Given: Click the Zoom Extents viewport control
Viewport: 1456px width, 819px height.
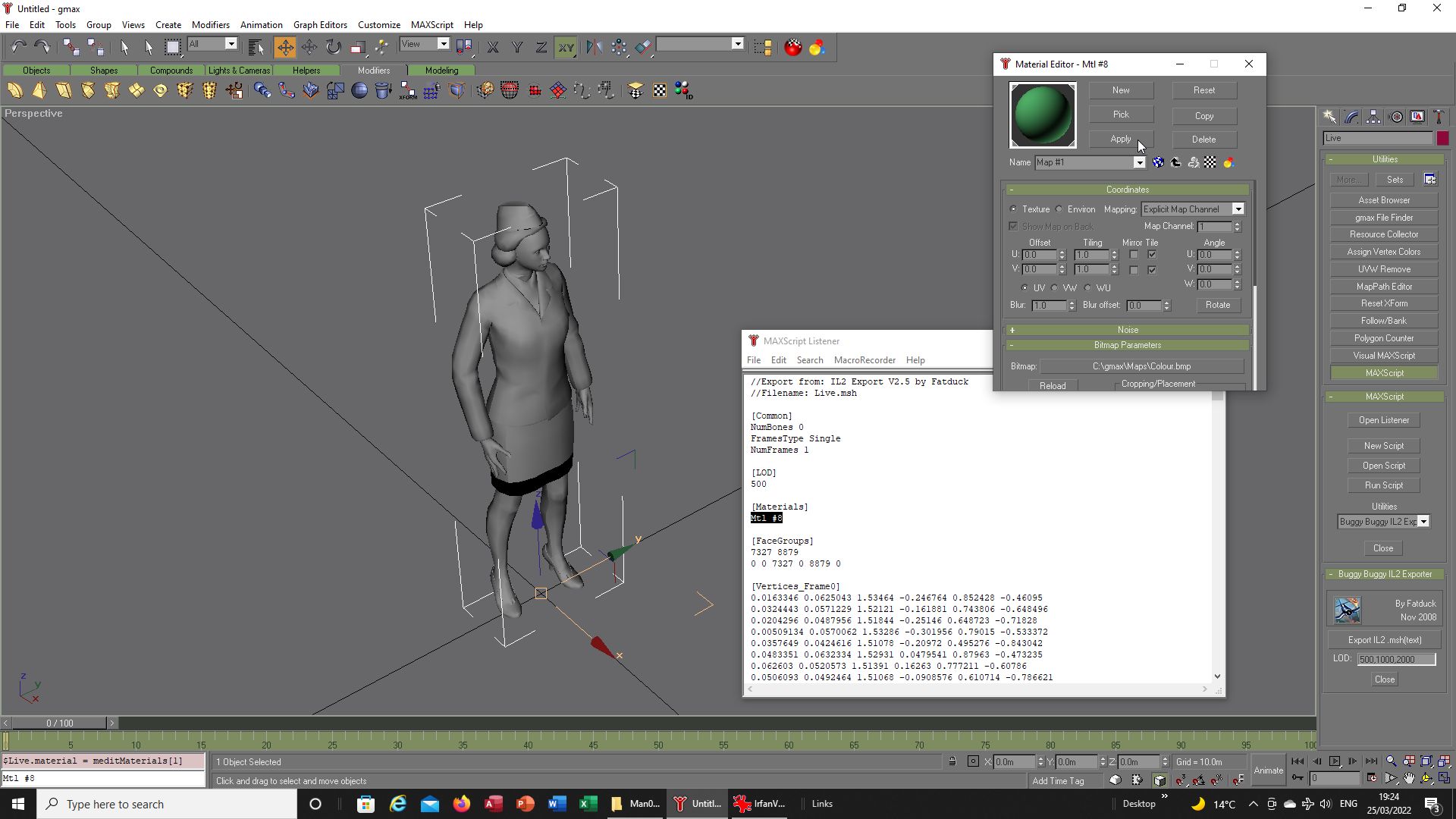Looking at the screenshot, I should pos(1426,761).
